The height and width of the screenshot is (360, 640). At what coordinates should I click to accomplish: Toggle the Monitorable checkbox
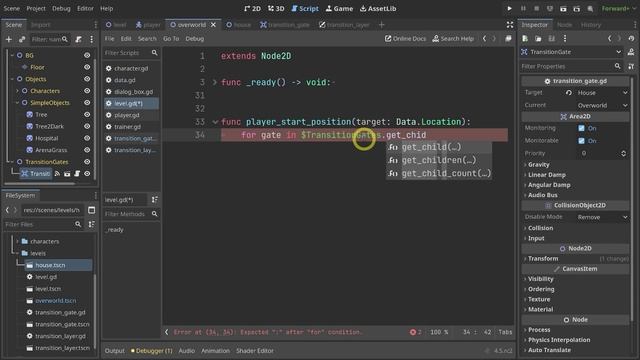click(581, 141)
